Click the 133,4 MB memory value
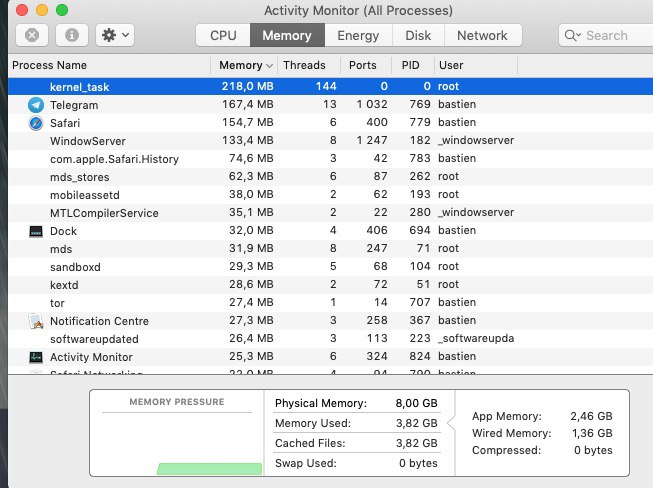Screen dimensions: 653x488 pos(248,140)
